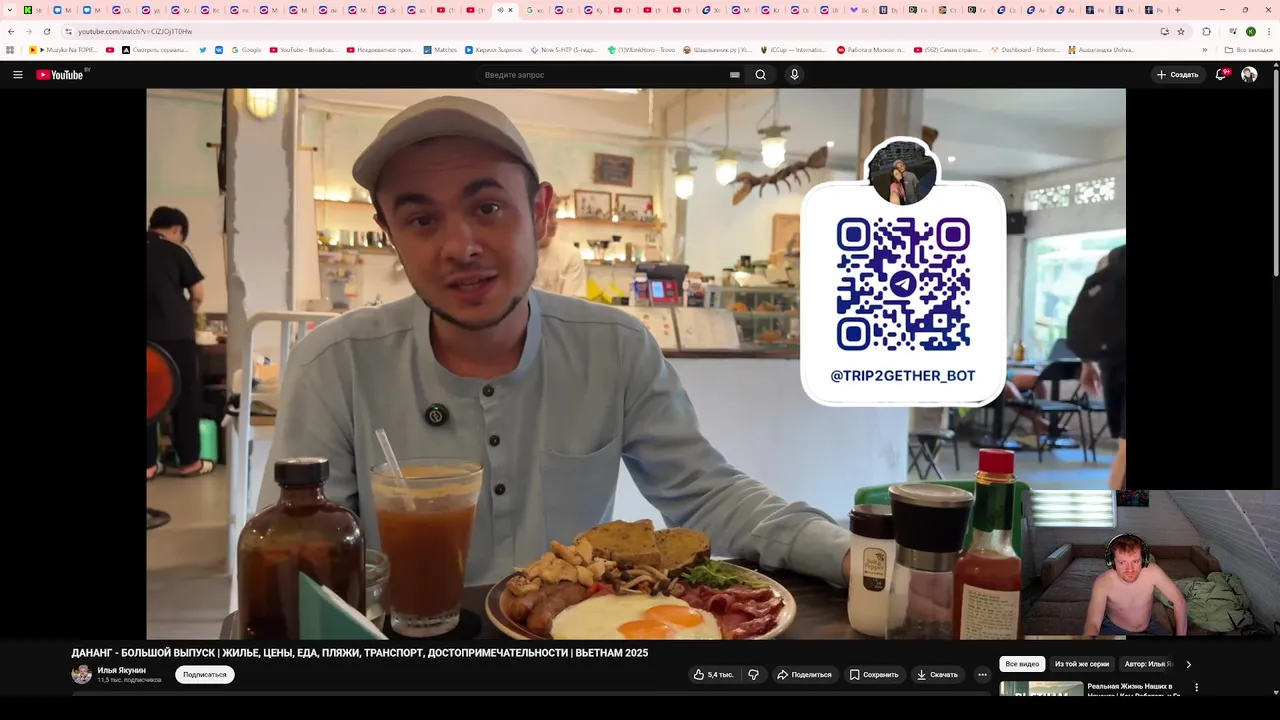This screenshot has width=1280, height=720.
Task: Open the Работа в Москве bookmark
Action: (871, 49)
